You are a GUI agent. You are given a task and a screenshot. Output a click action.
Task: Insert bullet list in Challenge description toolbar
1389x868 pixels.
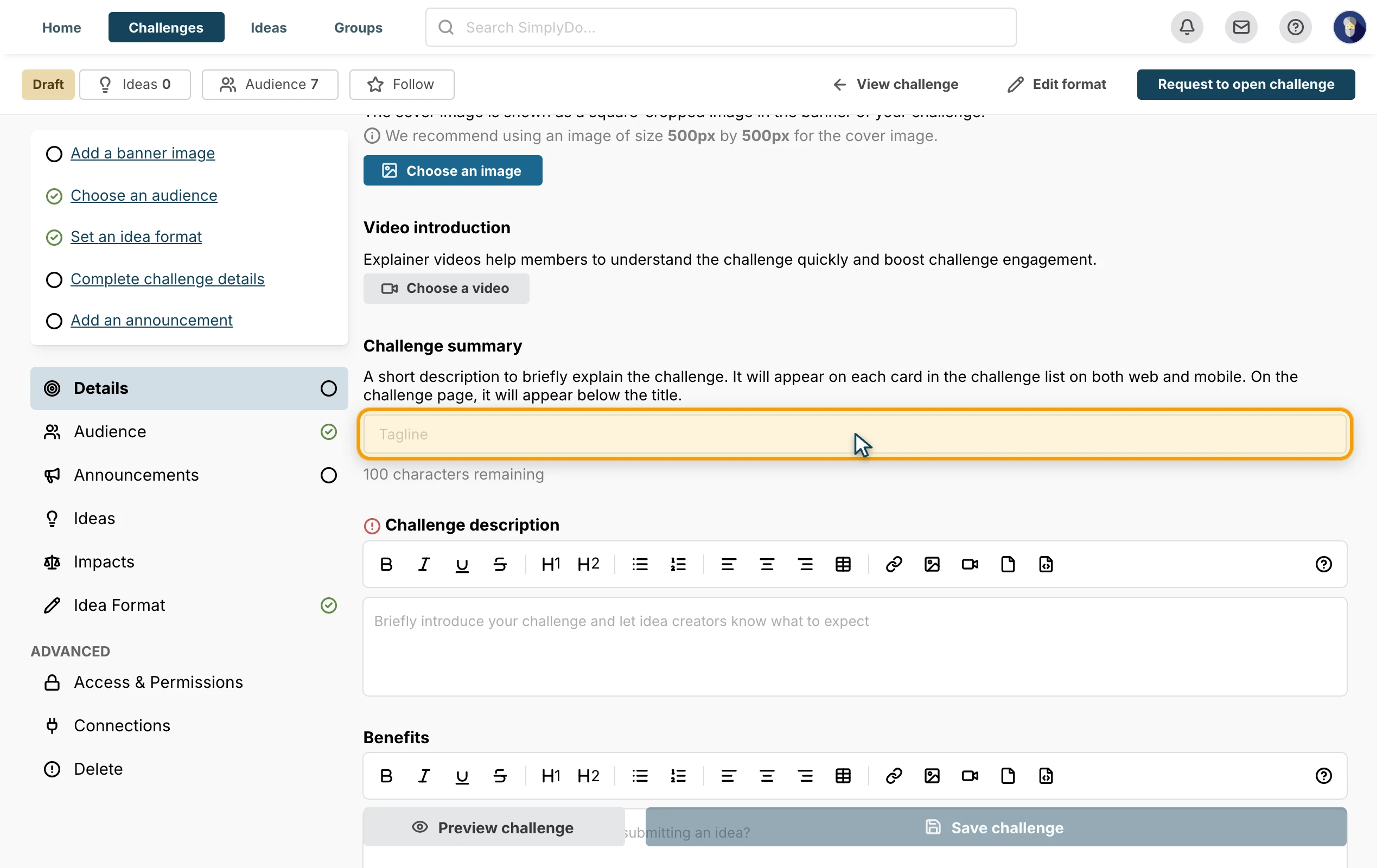(x=640, y=564)
